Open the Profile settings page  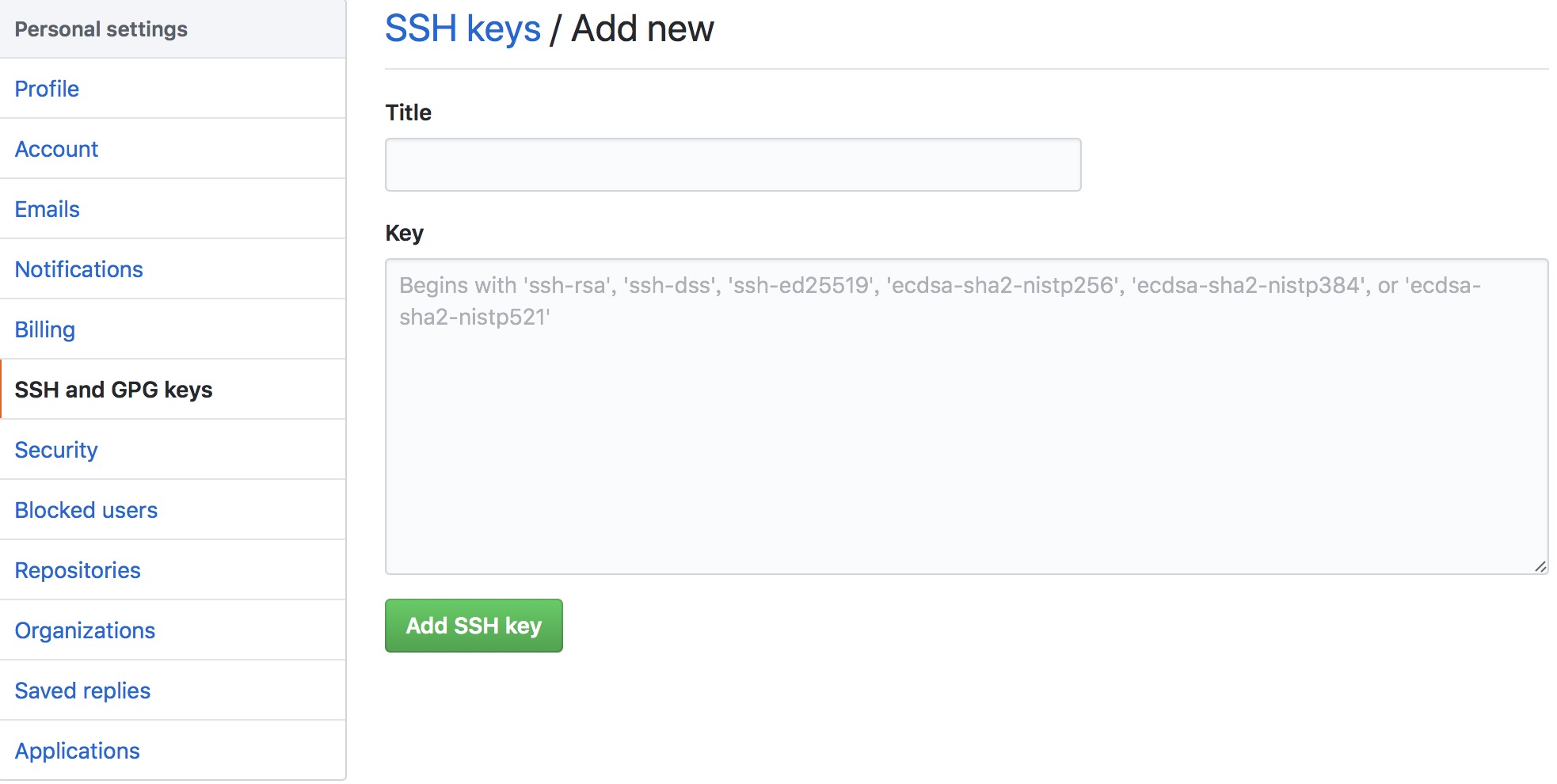46,89
